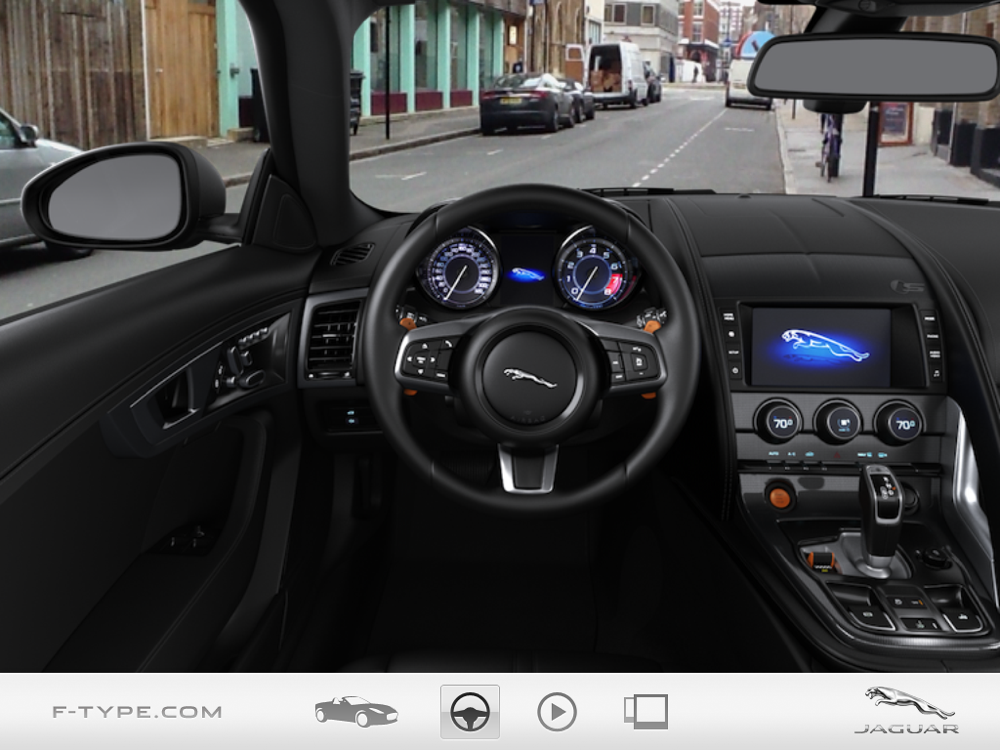
Task: Select the steering wheel interior view
Action: click(470, 712)
